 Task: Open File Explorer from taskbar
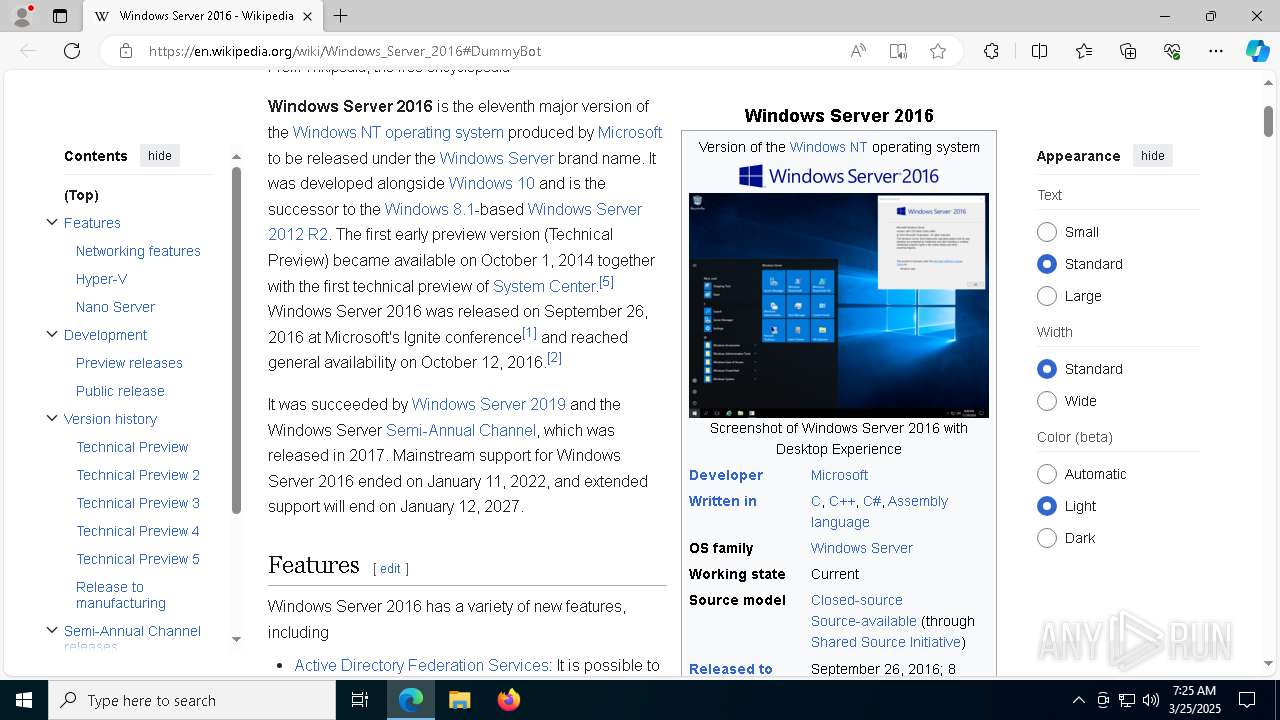tap(459, 700)
